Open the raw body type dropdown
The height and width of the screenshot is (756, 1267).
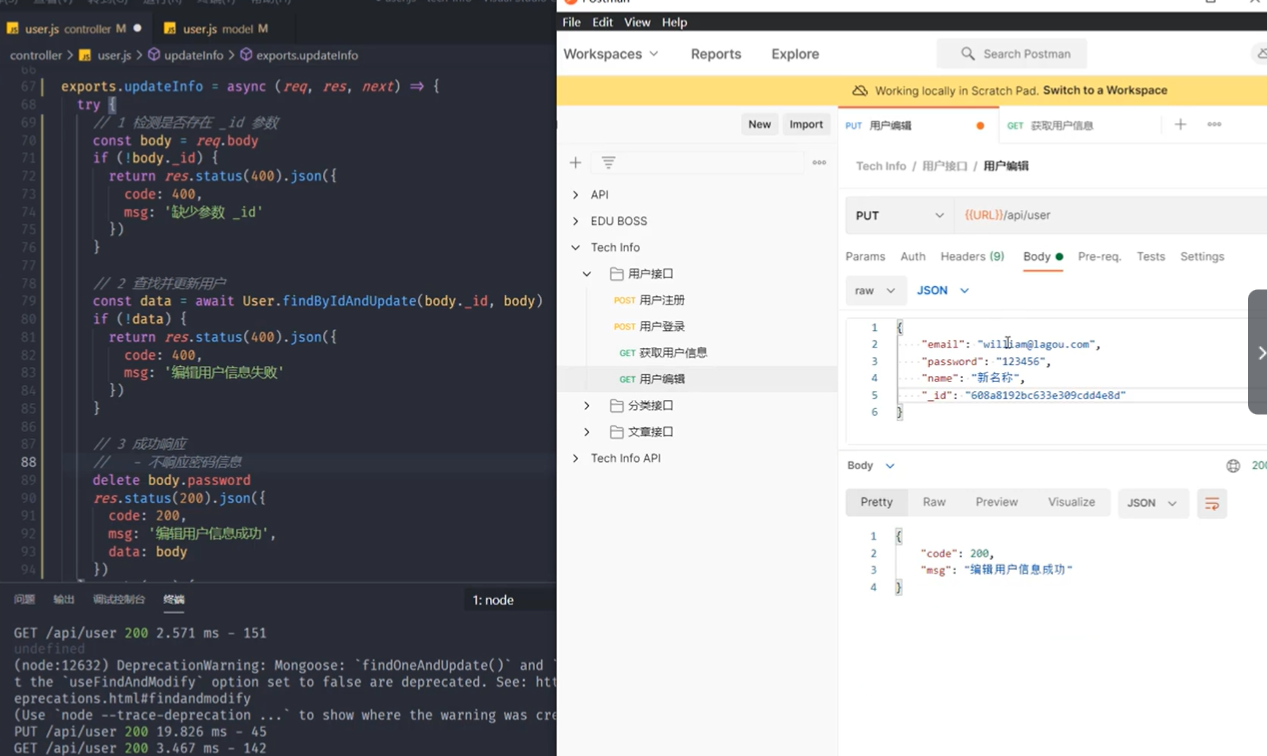coord(876,290)
